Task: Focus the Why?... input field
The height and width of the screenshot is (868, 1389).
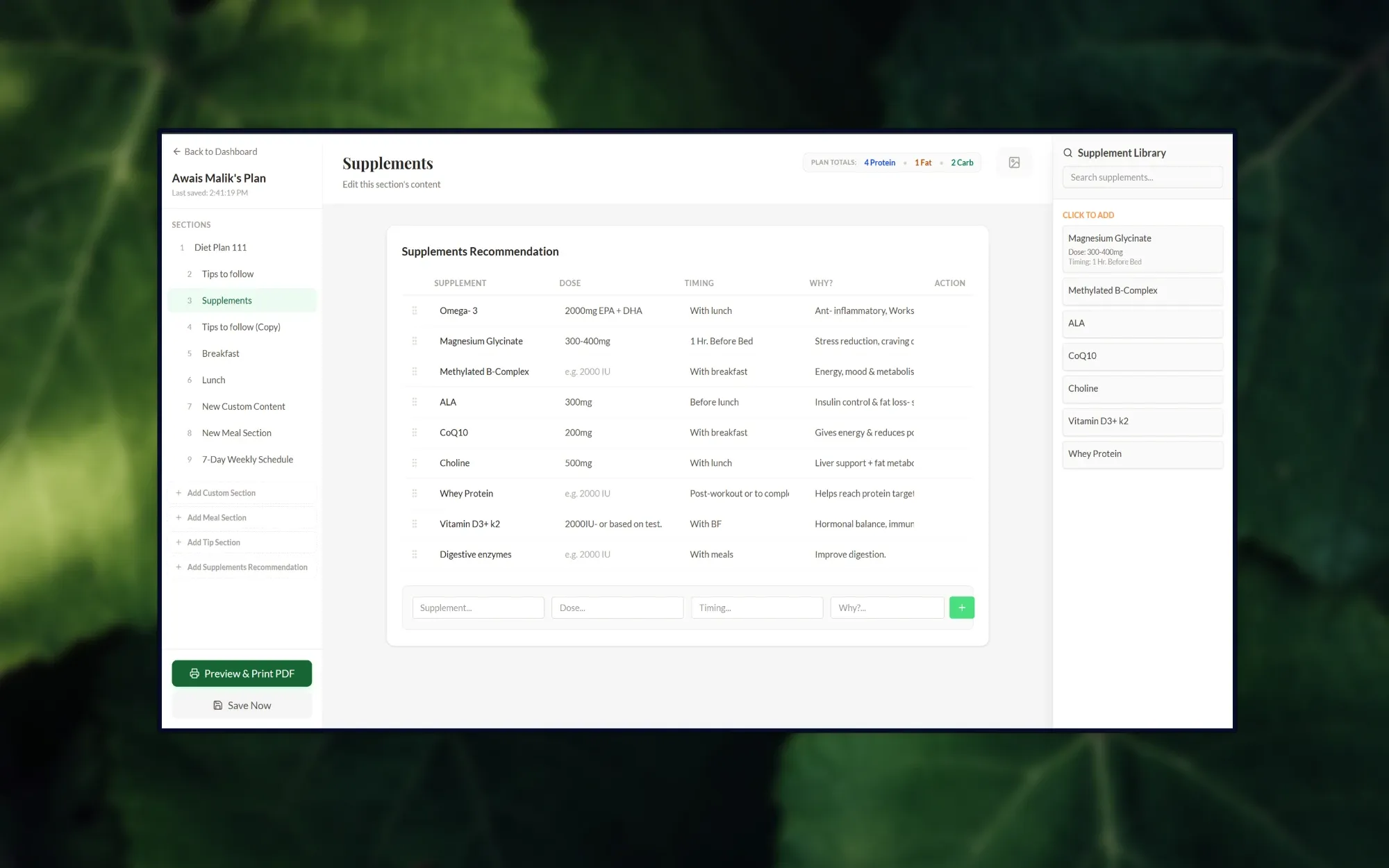Action: point(888,608)
